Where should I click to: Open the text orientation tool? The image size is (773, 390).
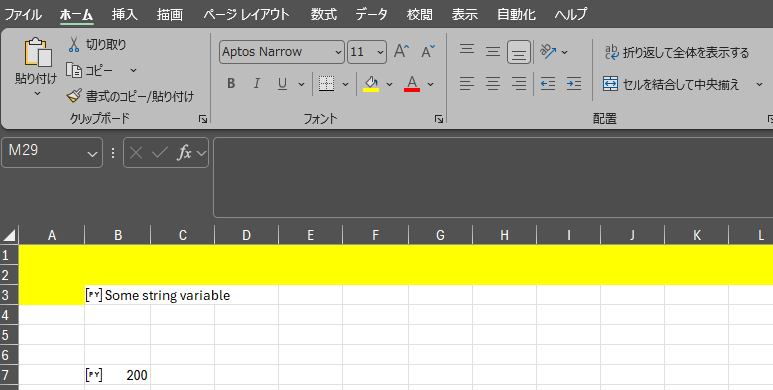coord(548,51)
